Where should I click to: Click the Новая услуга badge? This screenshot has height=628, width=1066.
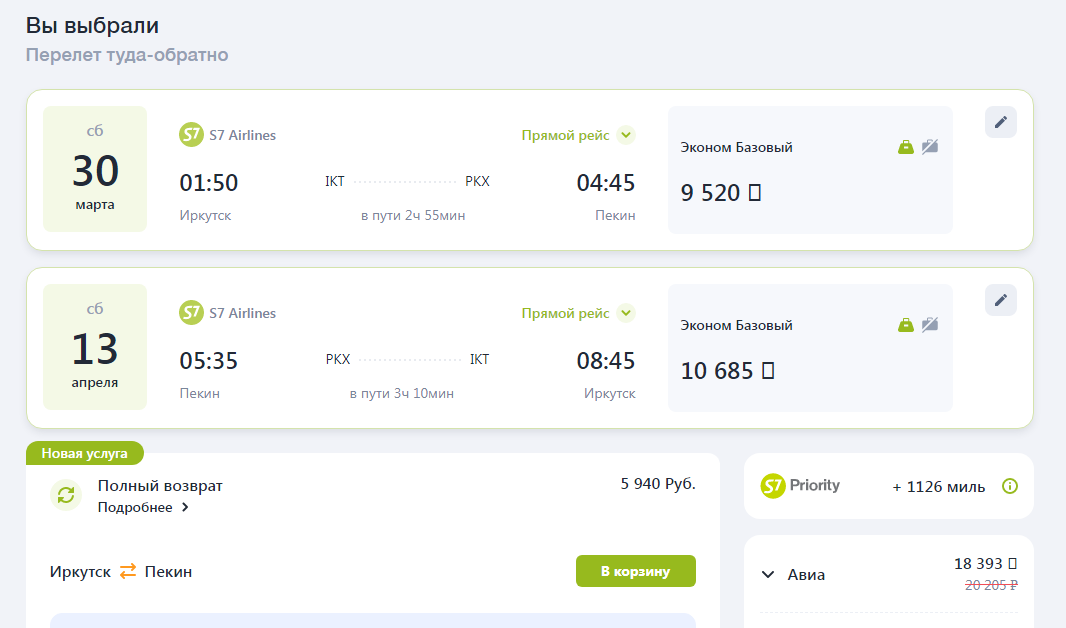coord(85,453)
